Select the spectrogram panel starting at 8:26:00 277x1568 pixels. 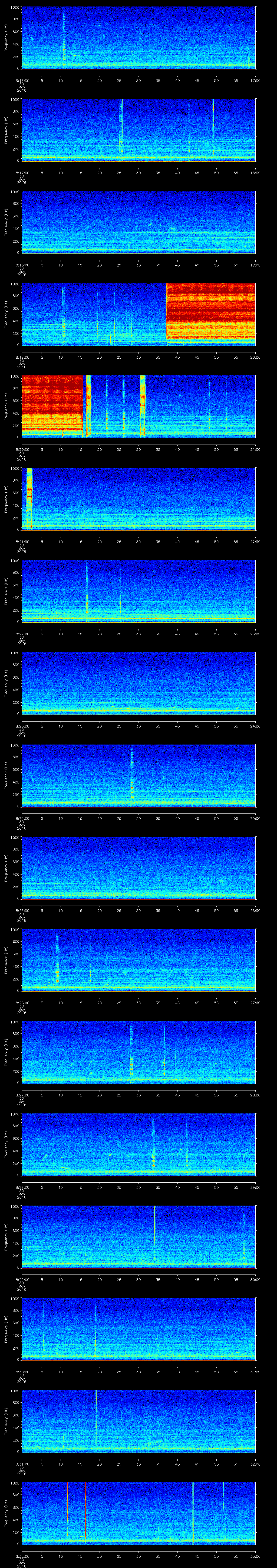[x=138, y=959]
